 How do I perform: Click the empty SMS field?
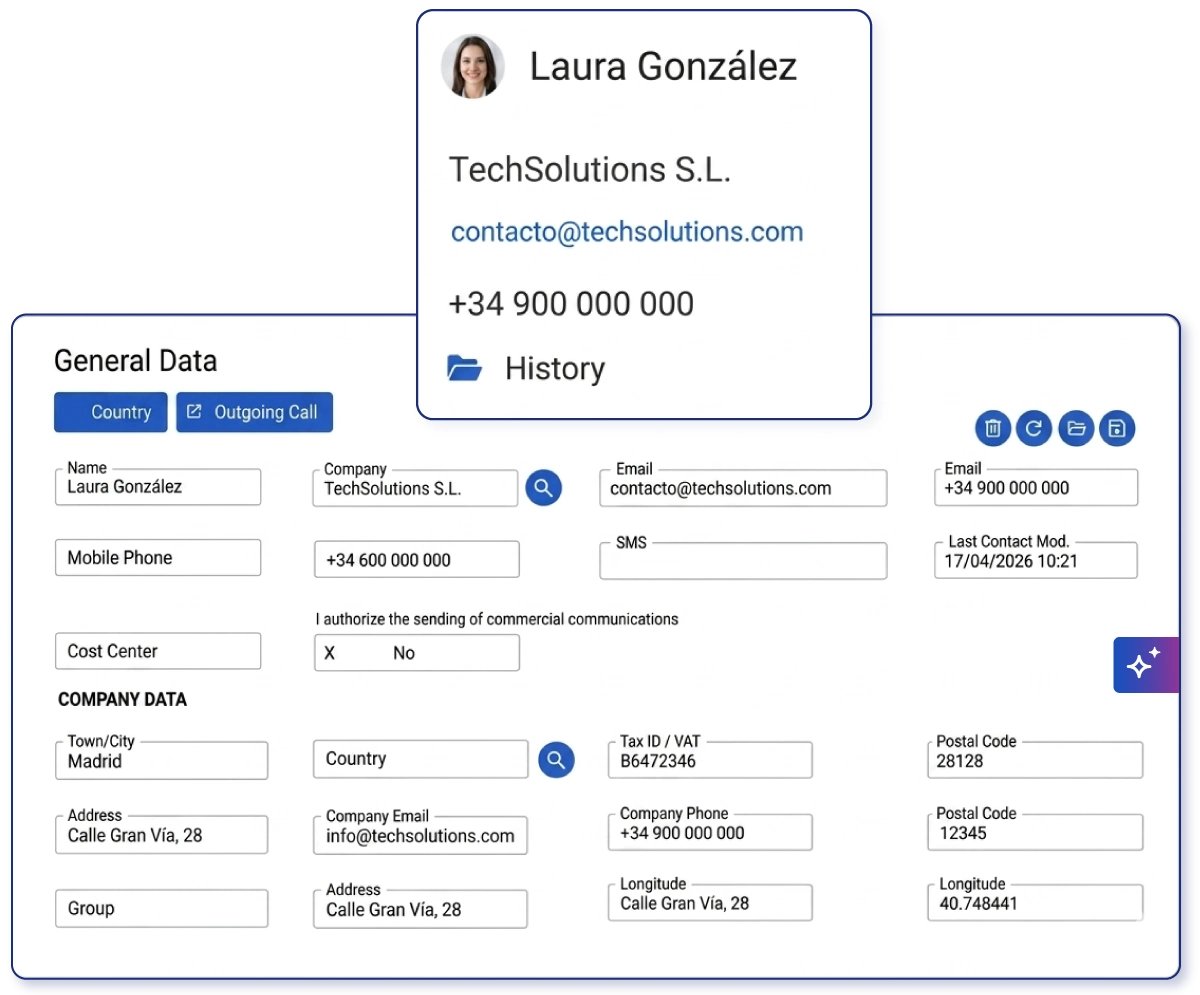743,561
